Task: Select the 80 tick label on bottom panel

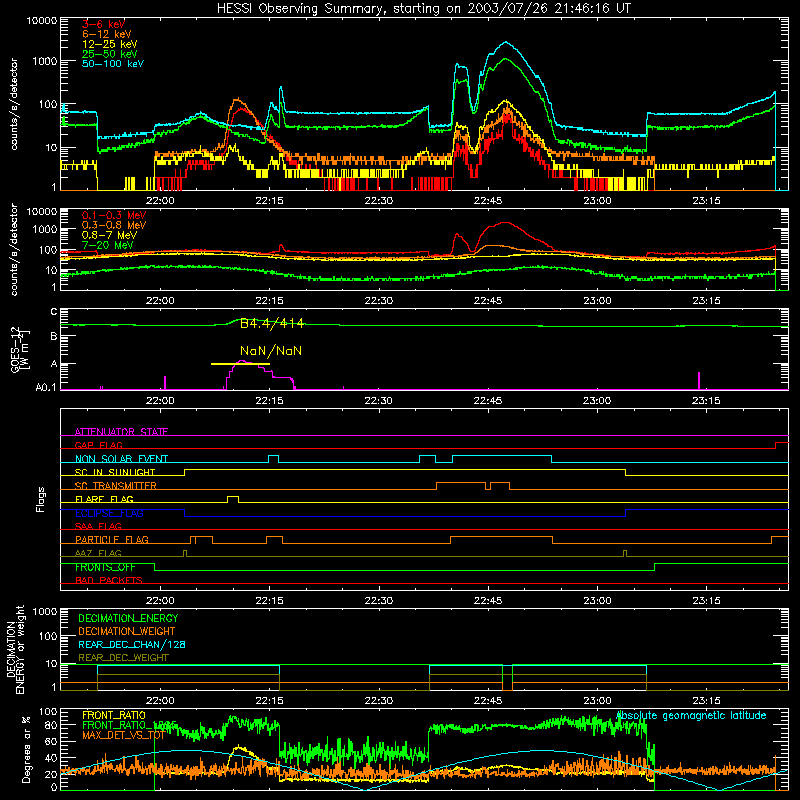Action: pos(51,725)
